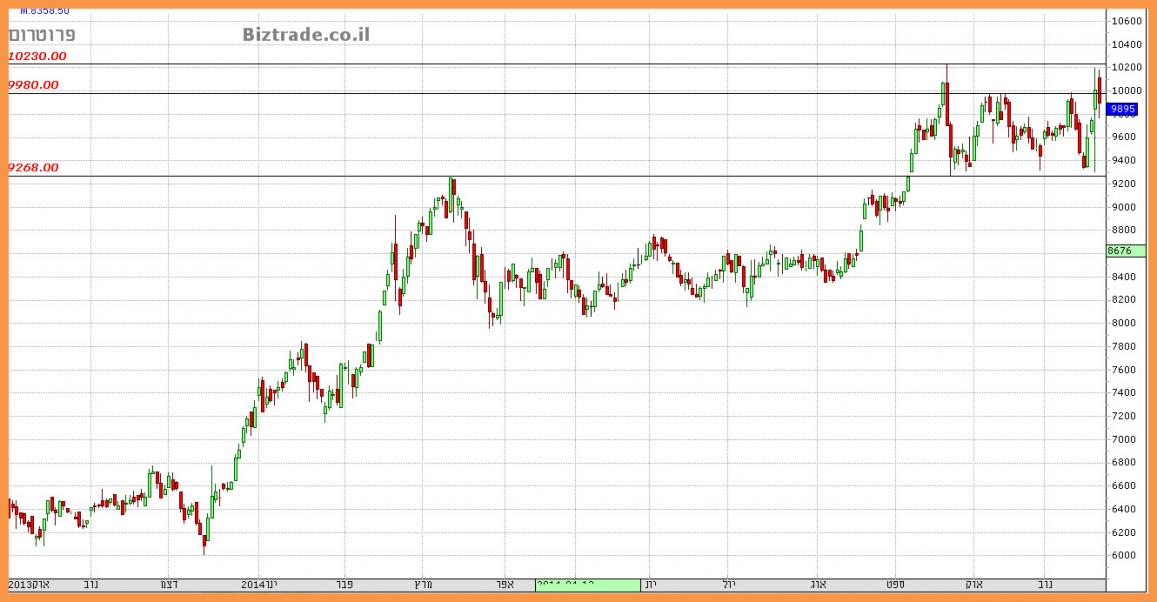Click the פבר month label
The width and height of the screenshot is (1157, 602).
coord(343,584)
